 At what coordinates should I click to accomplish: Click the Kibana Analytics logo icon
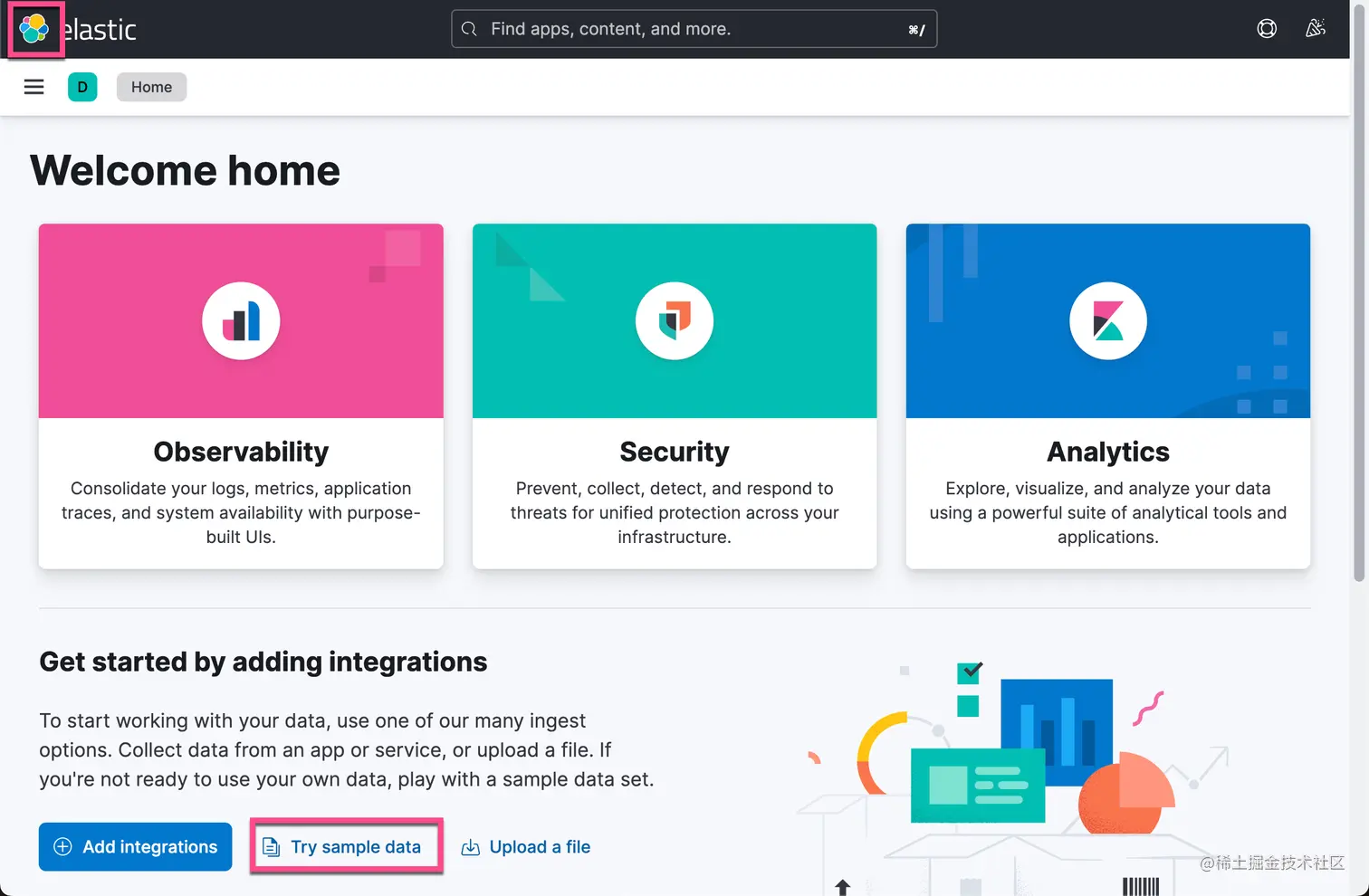pyautogui.click(x=1108, y=321)
